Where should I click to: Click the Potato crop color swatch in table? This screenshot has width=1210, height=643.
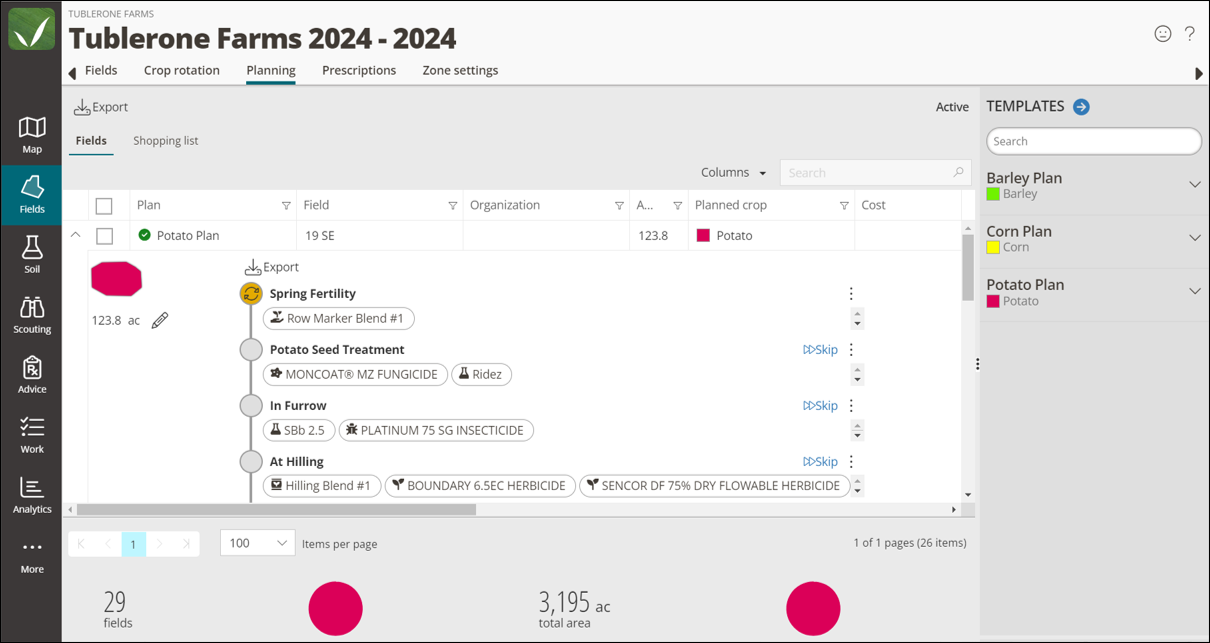[703, 235]
